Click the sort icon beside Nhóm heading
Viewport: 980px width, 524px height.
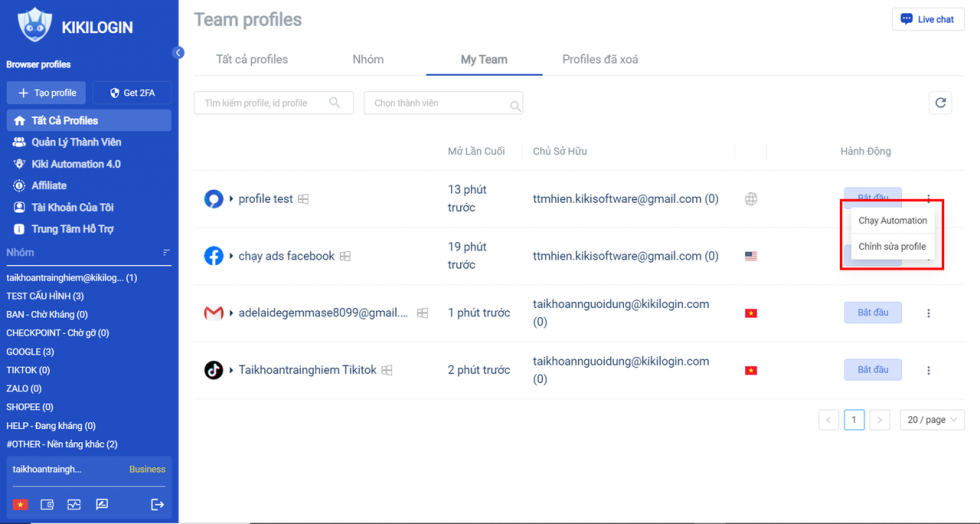coord(166,253)
